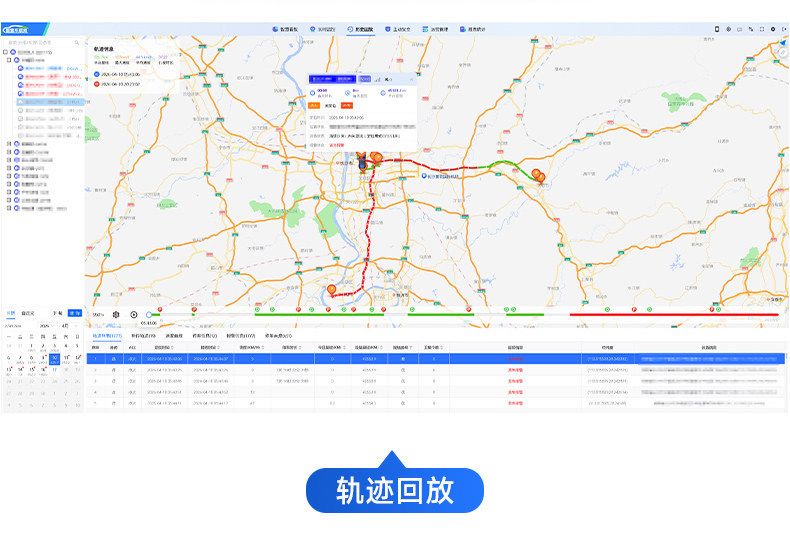Select date 11 in the calendar
Image resolution: width=790 pixels, height=547 pixels.
pos(66,359)
